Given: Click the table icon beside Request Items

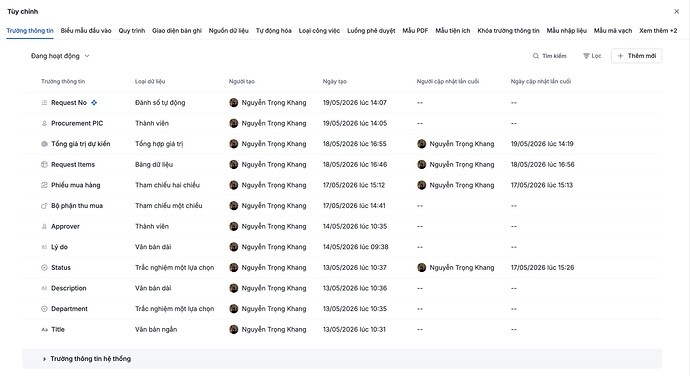Looking at the screenshot, I should point(44,165).
